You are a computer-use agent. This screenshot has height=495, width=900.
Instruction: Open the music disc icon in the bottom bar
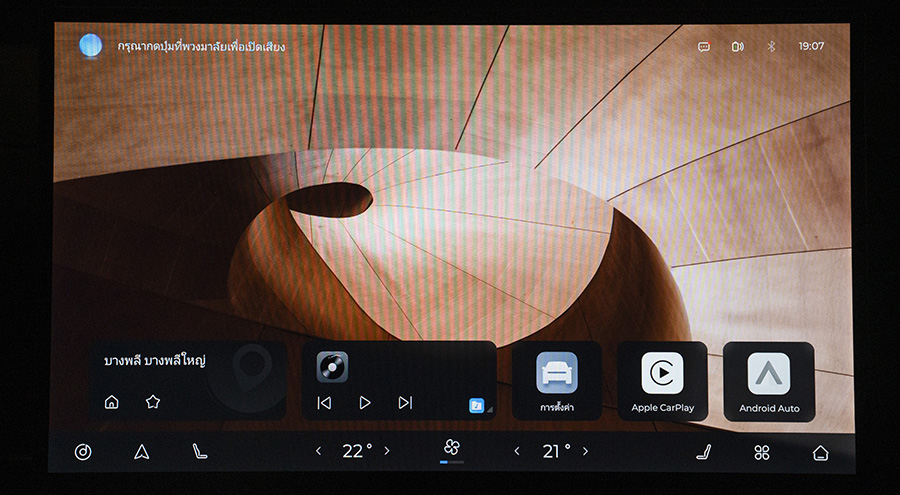83,452
